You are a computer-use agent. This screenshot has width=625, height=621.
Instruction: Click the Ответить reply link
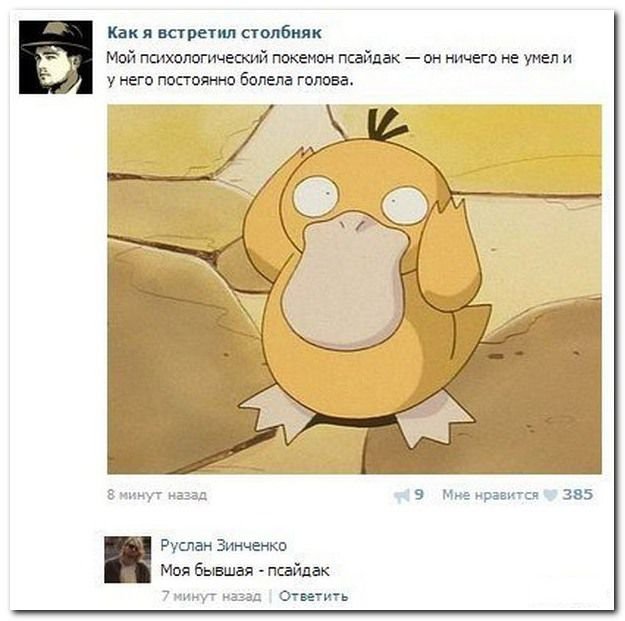(x=313, y=596)
